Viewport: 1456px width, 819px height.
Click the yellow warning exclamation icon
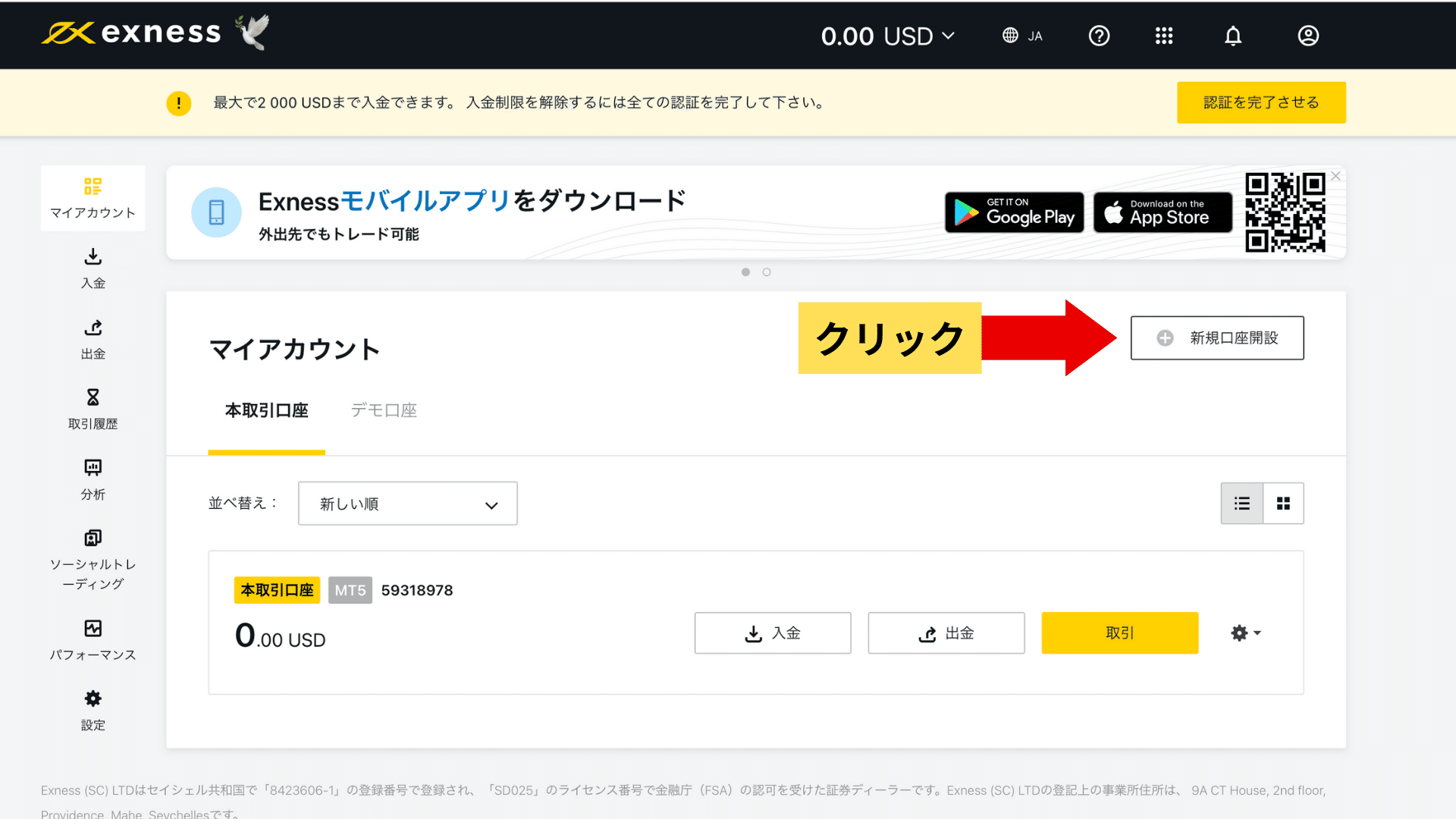click(179, 103)
